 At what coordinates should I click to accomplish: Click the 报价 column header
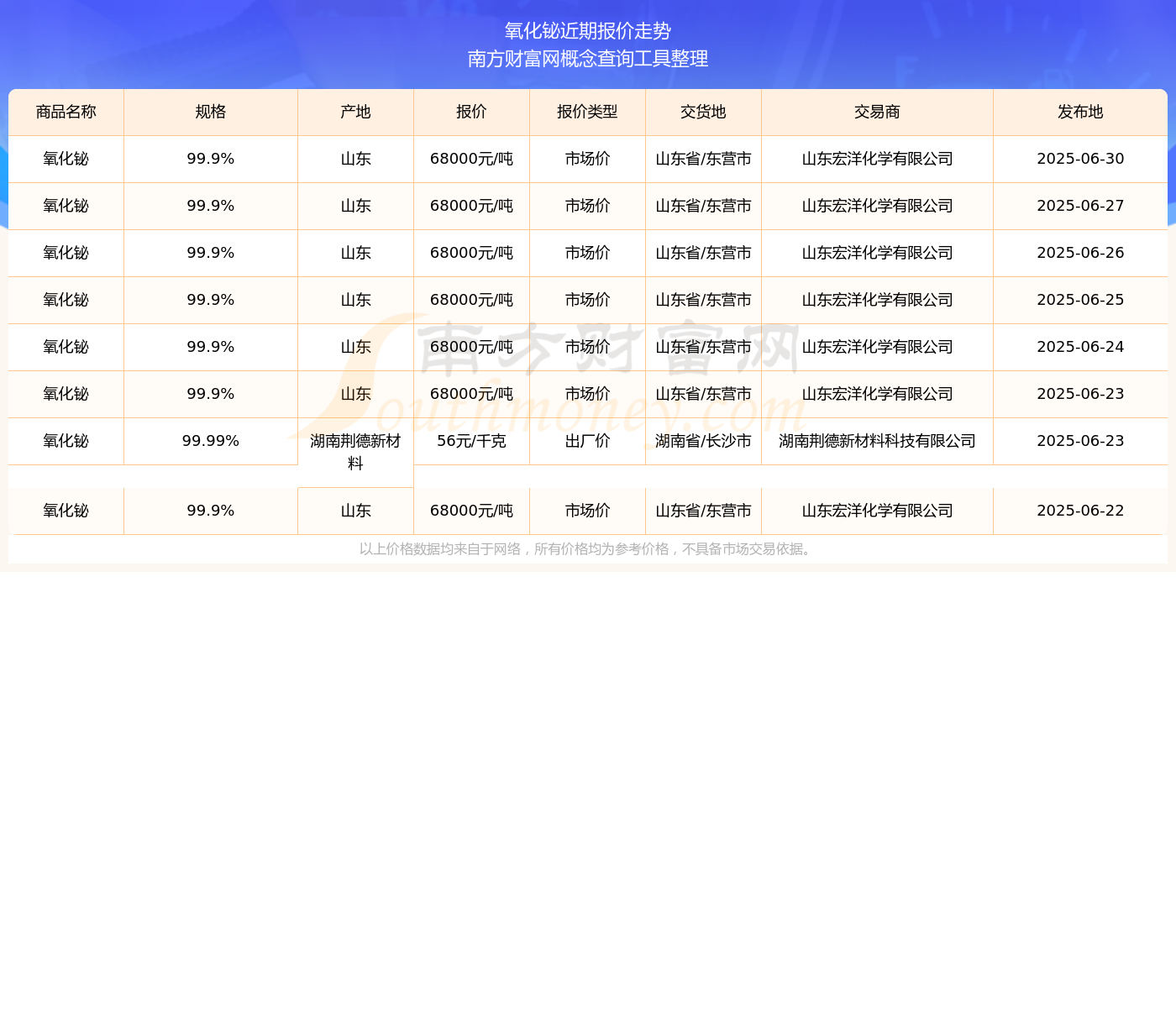coord(471,112)
